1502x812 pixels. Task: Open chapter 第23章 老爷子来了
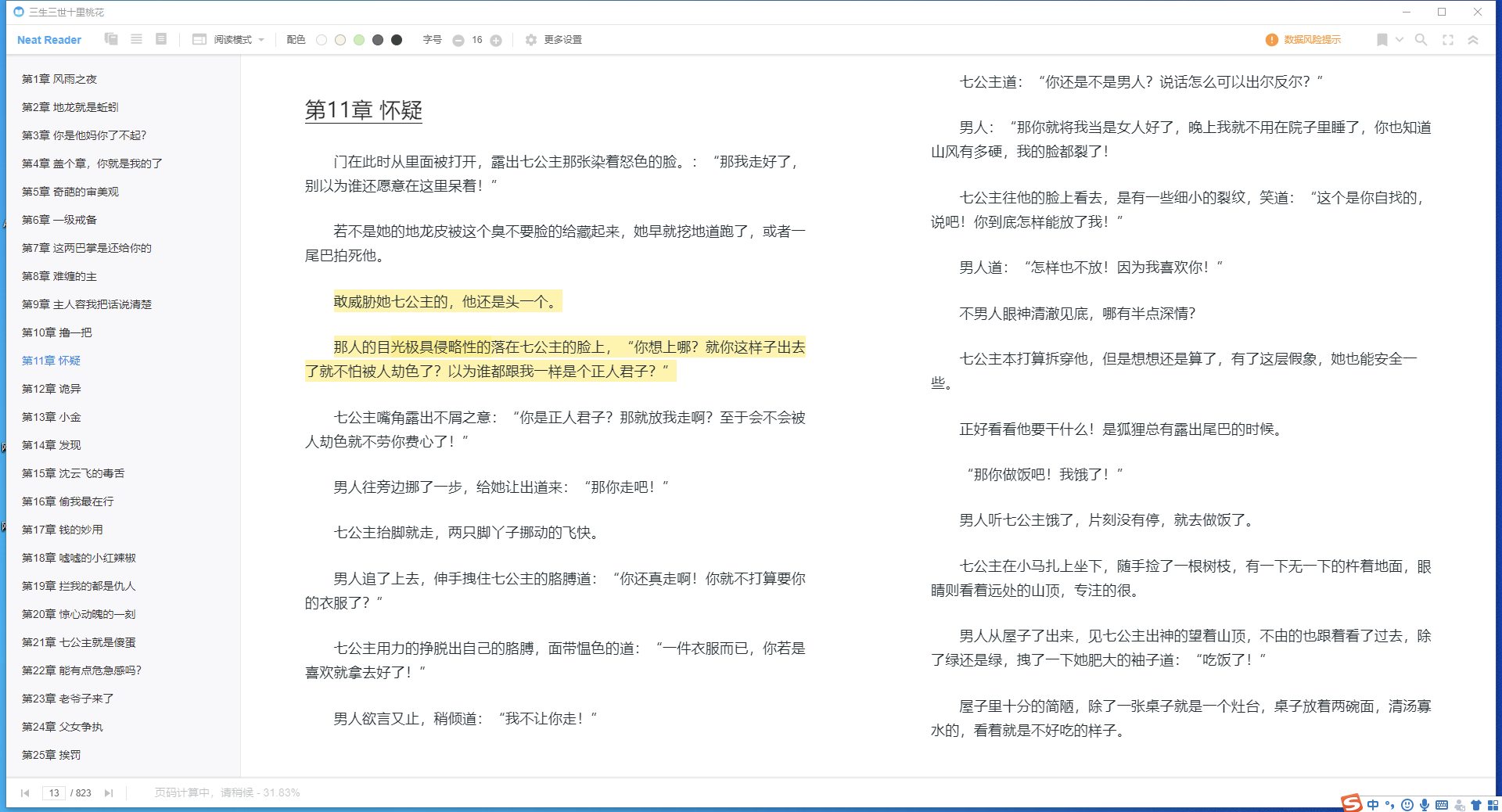click(68, 699)
